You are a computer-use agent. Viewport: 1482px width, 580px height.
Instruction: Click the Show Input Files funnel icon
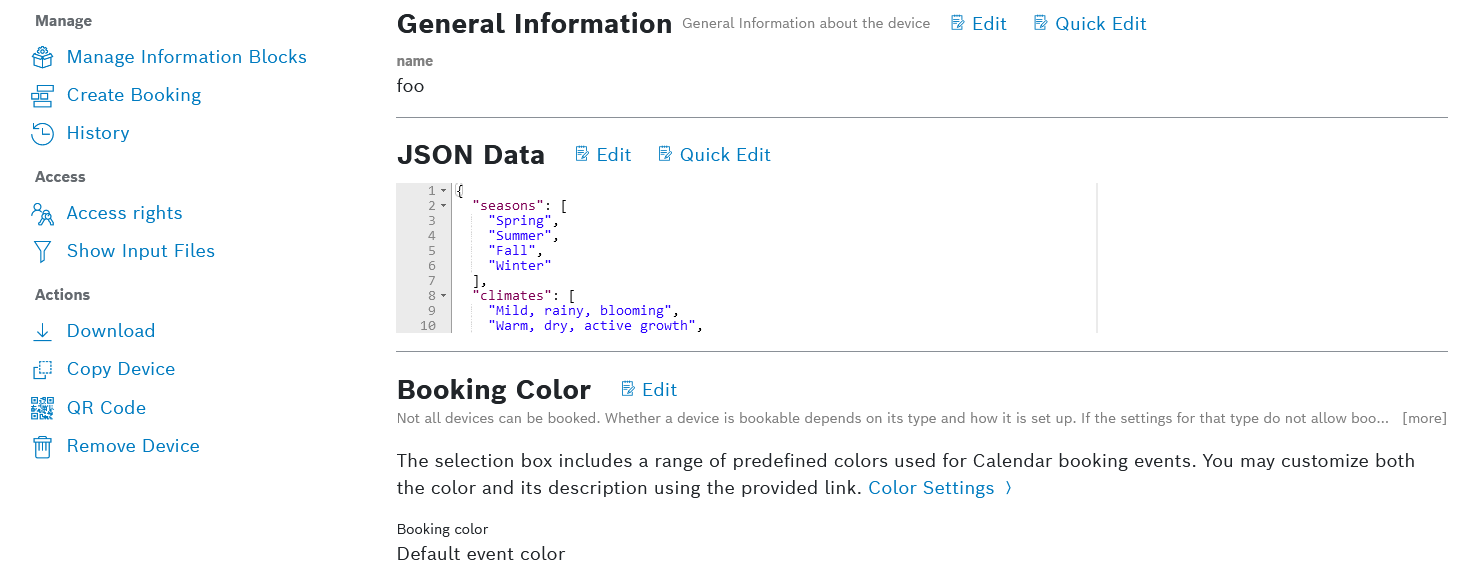42,251
